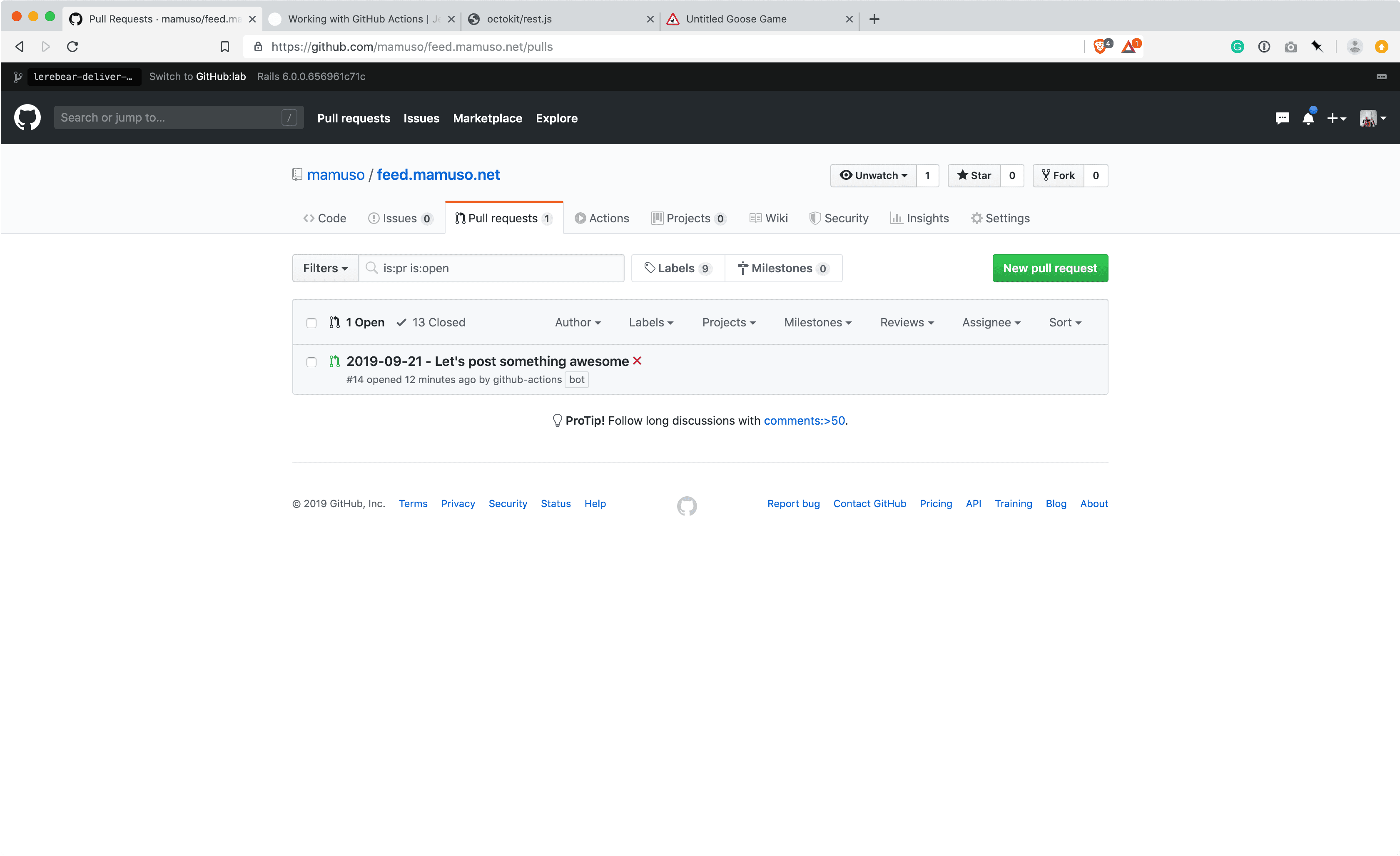Screen dimensions: 1400x856
Task: Expand the Filters dropdown
Action: (x=325, y=268)
